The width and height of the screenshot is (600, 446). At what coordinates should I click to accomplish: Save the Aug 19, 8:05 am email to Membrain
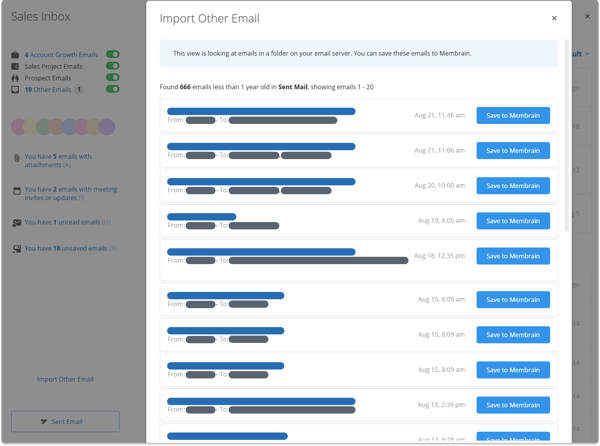513,221
